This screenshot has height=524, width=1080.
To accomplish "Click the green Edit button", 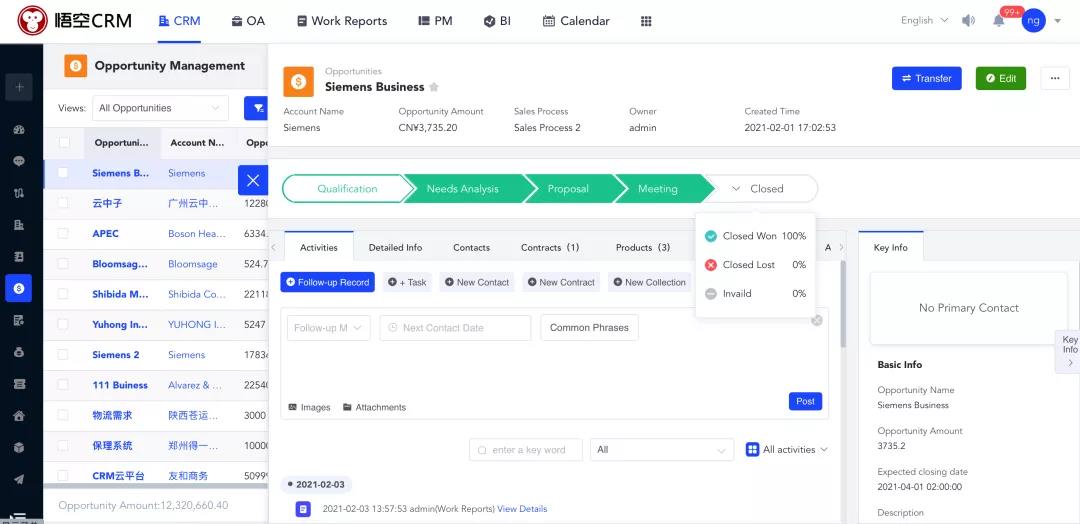I will 1001,78.
